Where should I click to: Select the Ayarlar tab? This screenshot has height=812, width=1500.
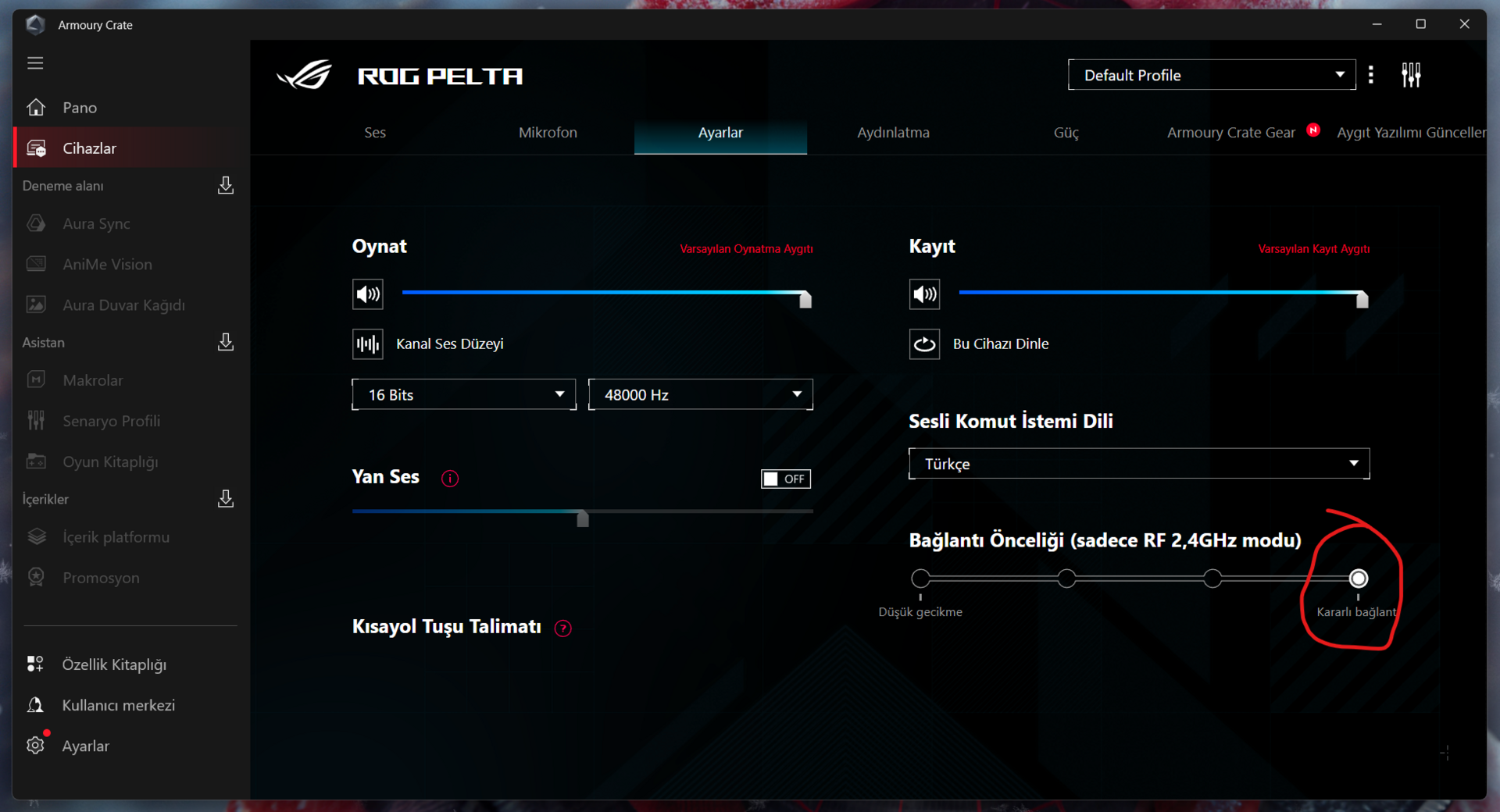click(720, 133)
